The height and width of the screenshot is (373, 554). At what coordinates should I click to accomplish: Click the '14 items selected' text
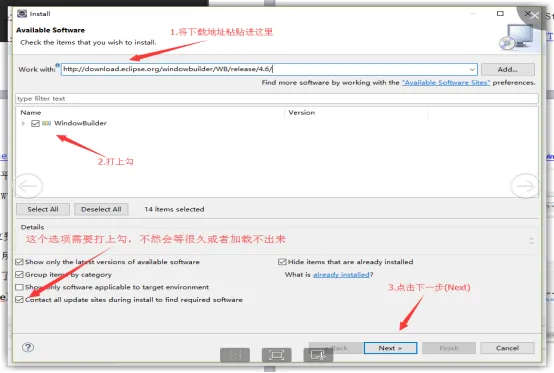pyautogui.click(x=174, y=209)
